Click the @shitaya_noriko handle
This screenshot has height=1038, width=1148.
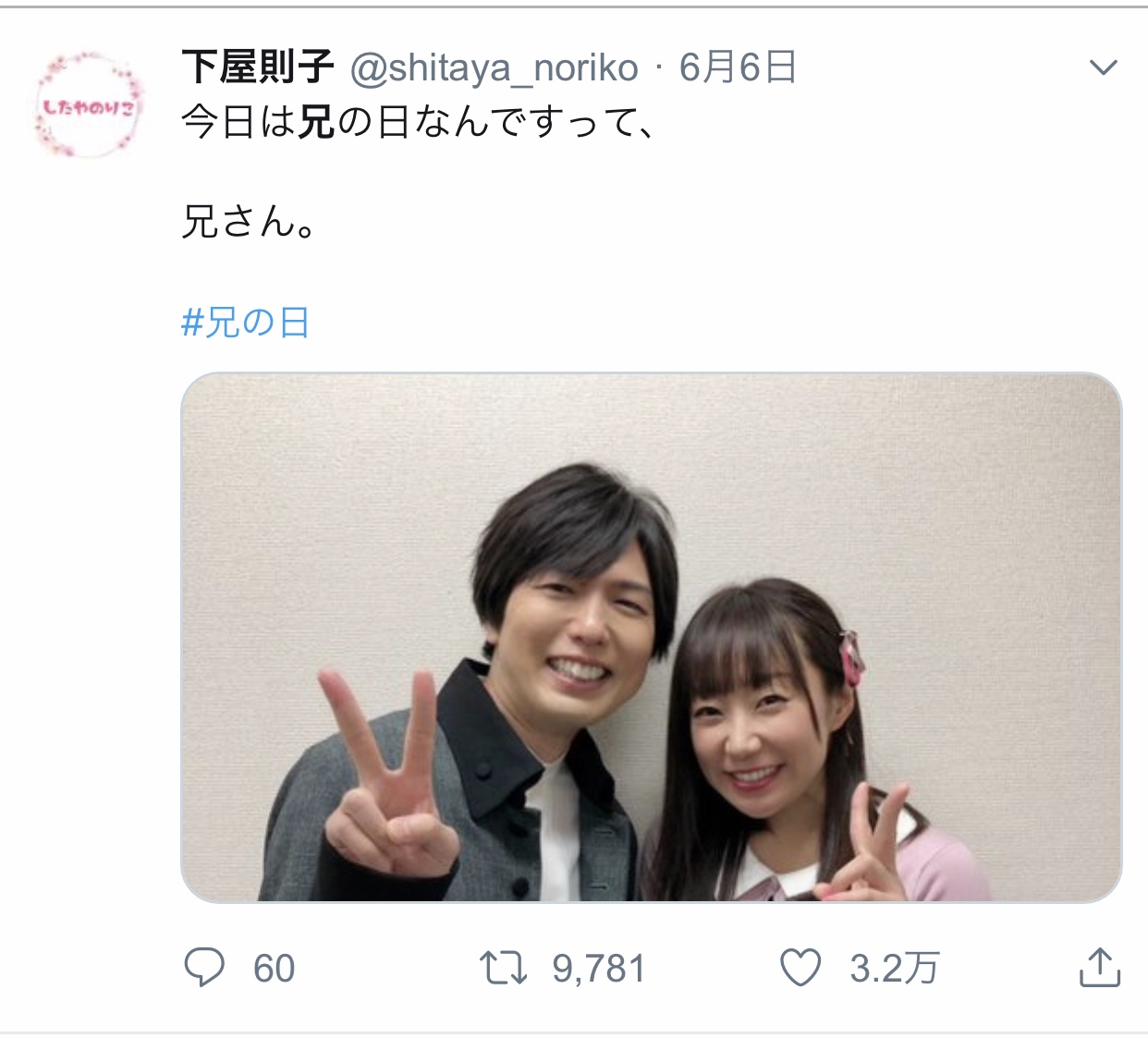495,68
